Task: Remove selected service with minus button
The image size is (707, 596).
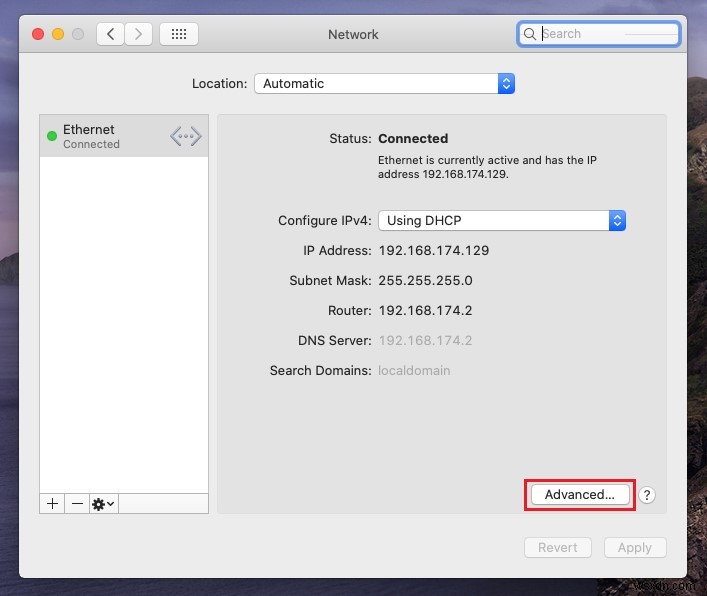Action: click(77, 504)
